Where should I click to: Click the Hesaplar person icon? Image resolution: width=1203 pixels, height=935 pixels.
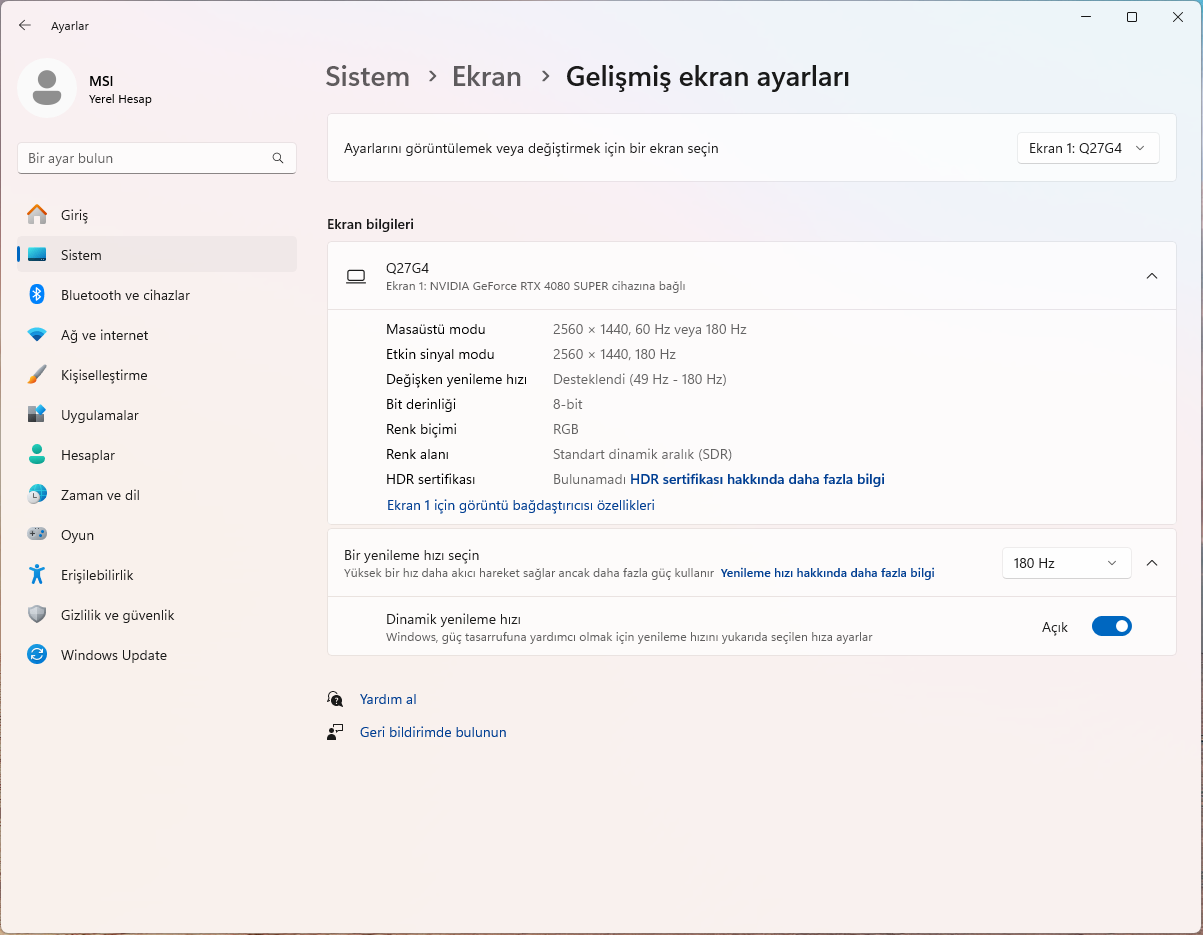[x=37, y=455]
